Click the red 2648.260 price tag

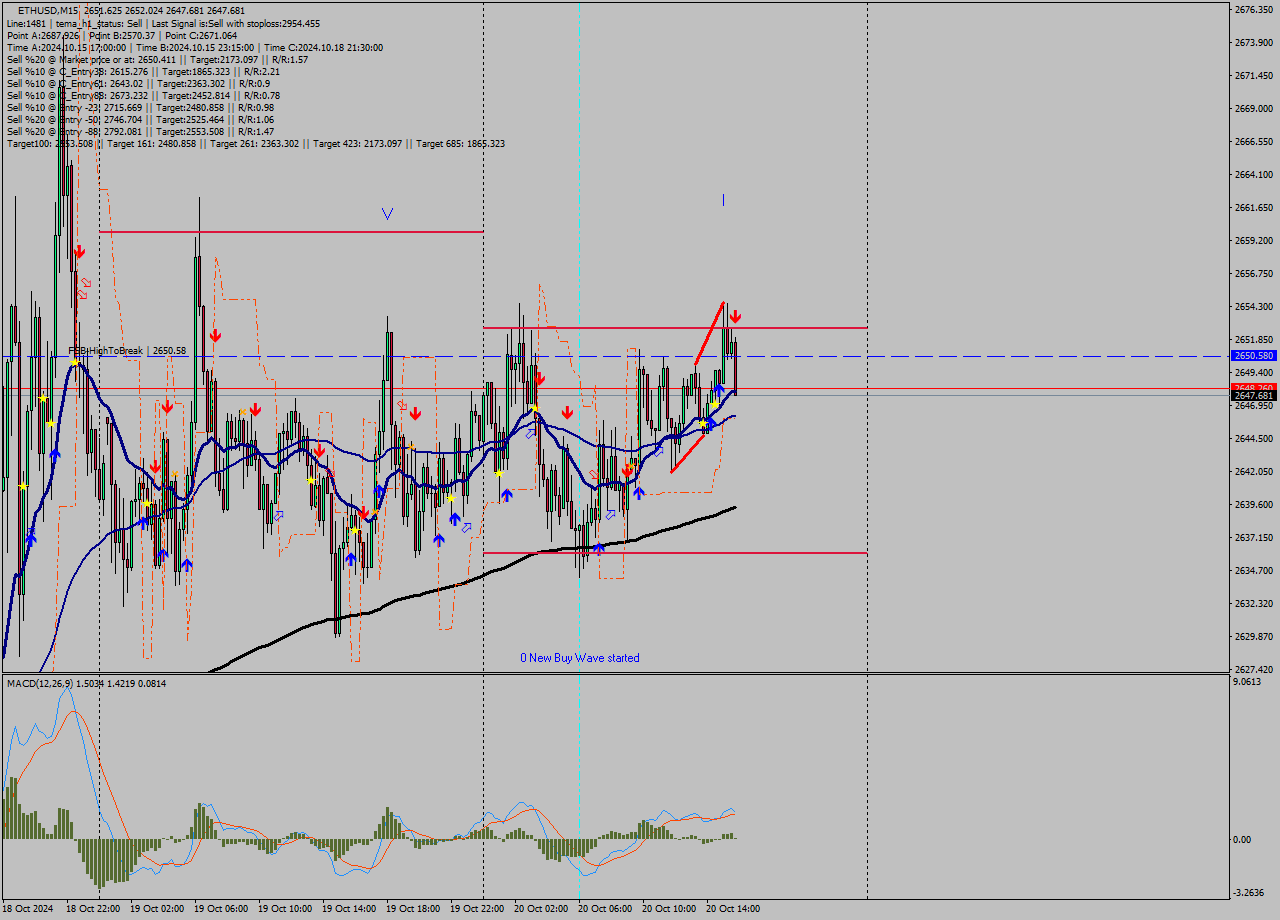[x=1252, y=387]
